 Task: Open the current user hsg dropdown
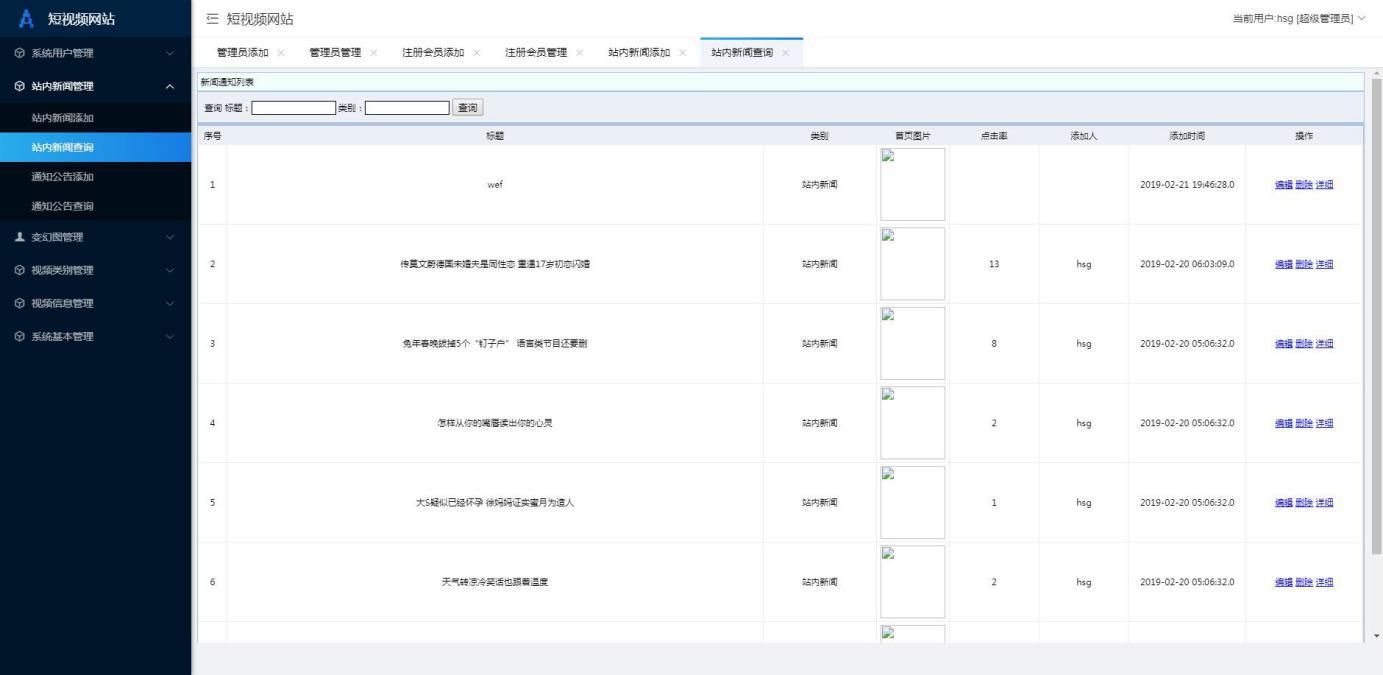pyautogui.click(x=1299, y=19)
